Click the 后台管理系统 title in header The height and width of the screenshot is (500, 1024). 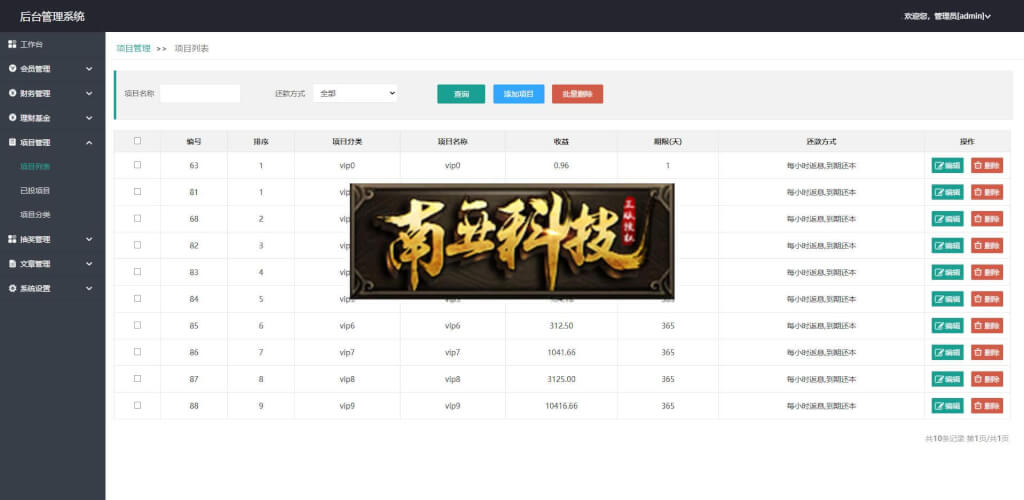click(52, 16)
